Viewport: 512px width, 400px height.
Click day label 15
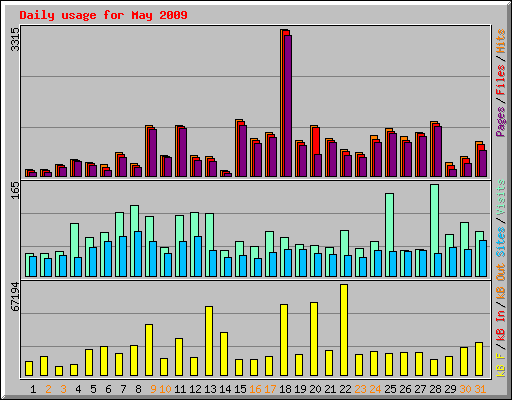[240, 389]
